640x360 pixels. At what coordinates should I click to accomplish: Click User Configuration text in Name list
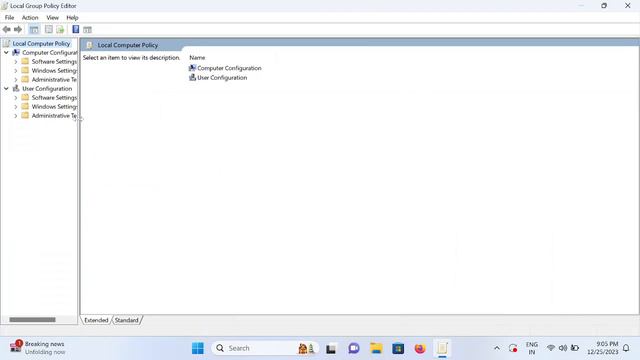click(x=222, y=78)
